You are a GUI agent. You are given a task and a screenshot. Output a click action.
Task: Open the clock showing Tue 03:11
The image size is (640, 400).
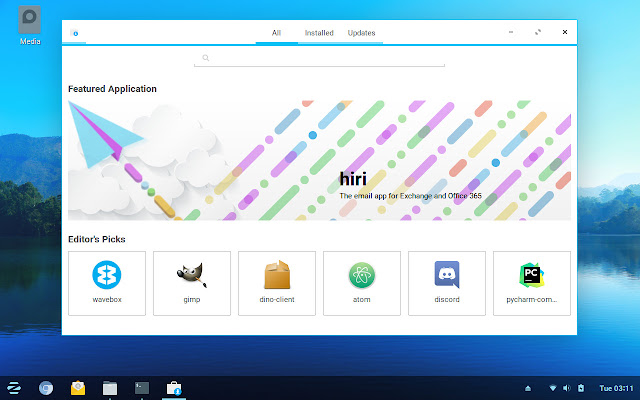pos(616,388)
